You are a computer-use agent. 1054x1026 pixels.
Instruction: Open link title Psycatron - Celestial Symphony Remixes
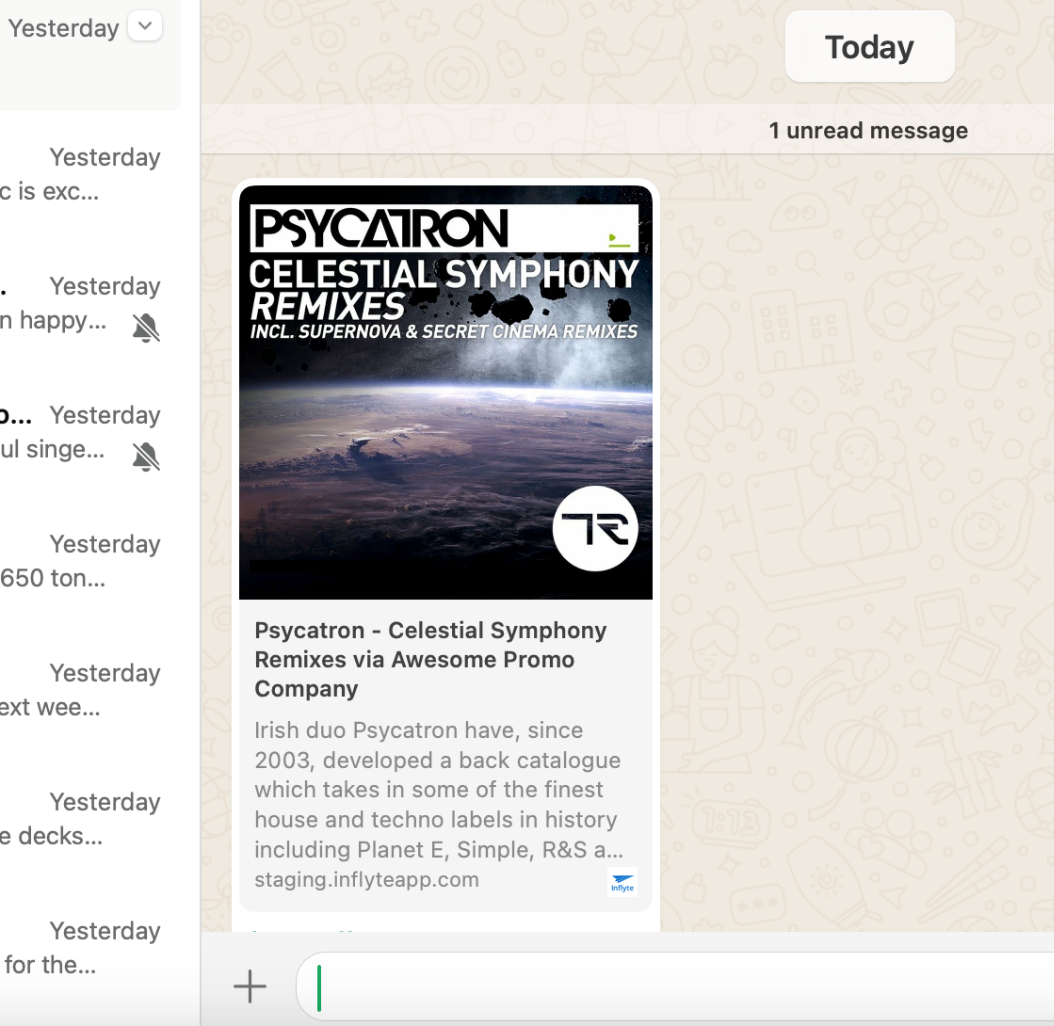click(x=430, y=660)
